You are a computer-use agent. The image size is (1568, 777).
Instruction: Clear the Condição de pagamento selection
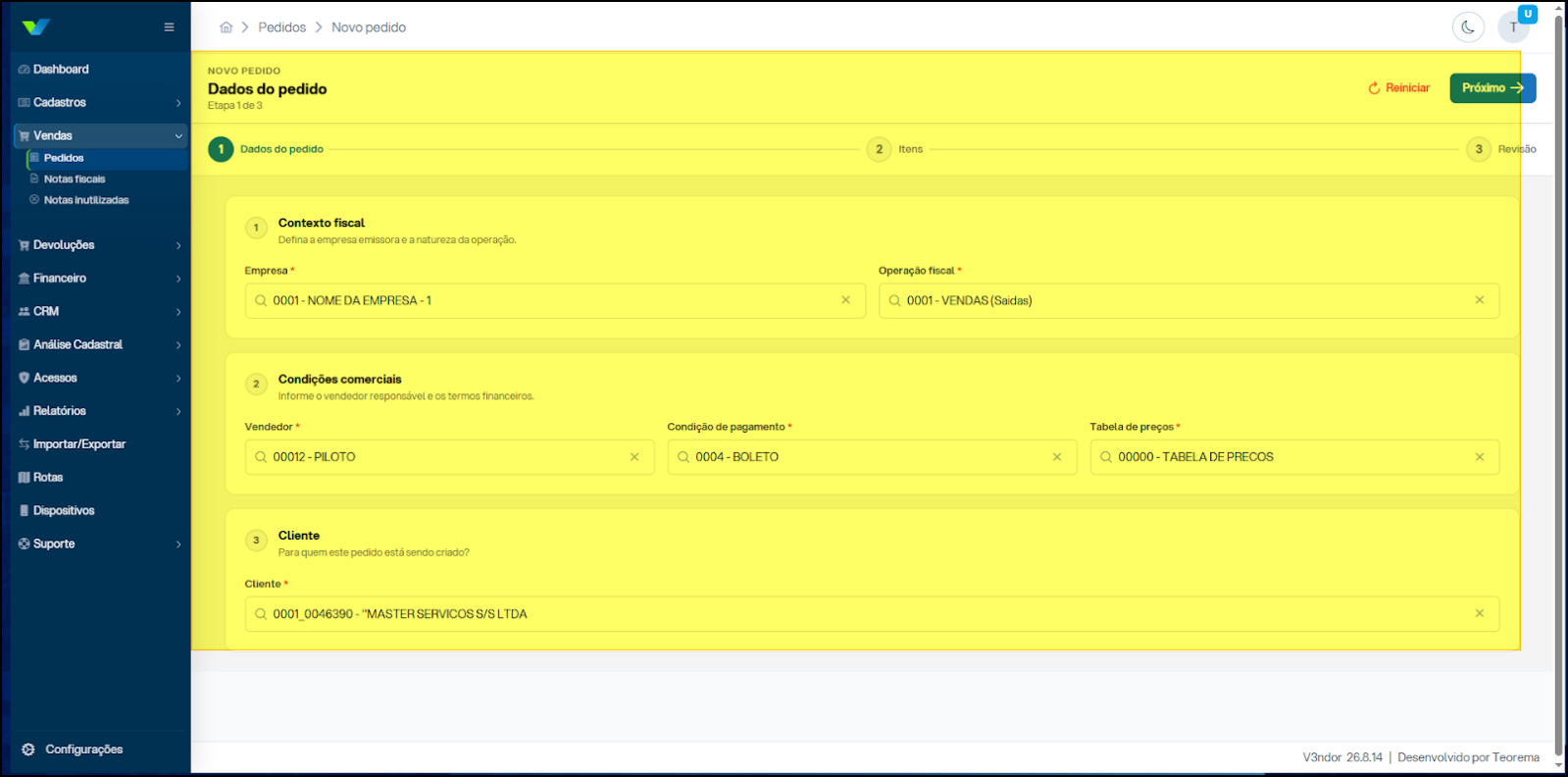pos(1057,457)
